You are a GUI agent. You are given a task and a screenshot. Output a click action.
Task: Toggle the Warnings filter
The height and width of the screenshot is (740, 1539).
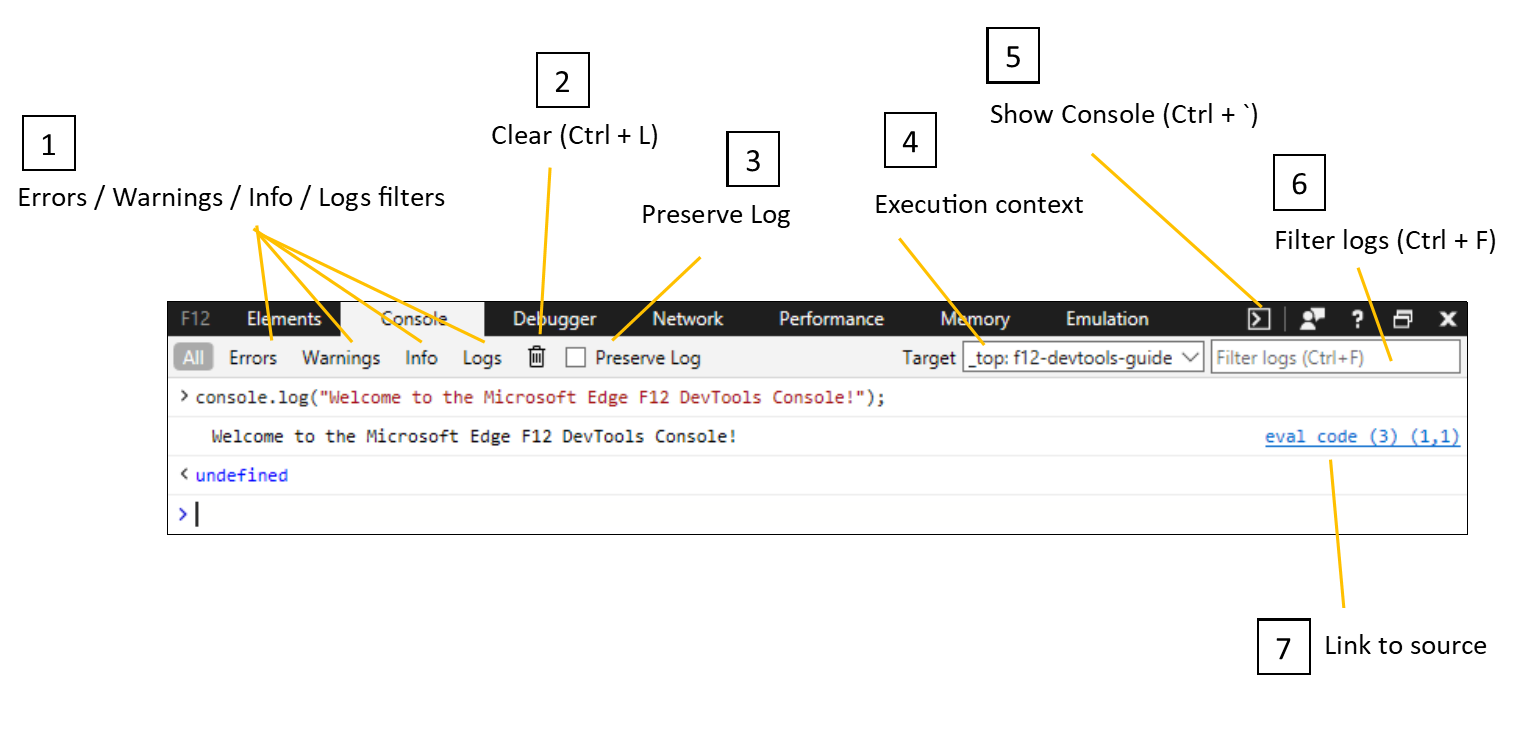pyautogui.click(x=341, y=357)
